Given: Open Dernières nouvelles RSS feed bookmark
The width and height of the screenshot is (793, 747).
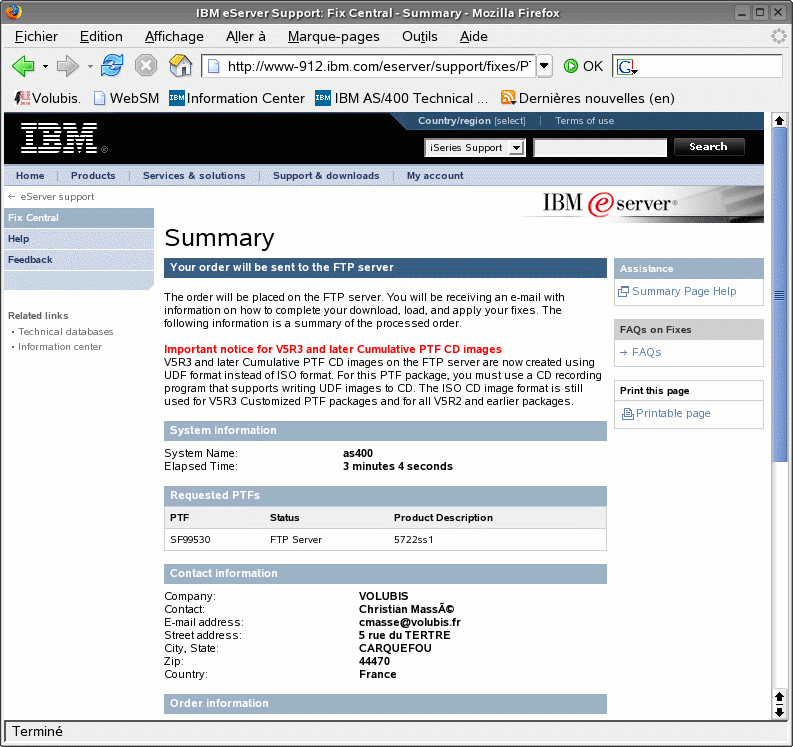Looking at the screenshot, I should coord(587,98).
